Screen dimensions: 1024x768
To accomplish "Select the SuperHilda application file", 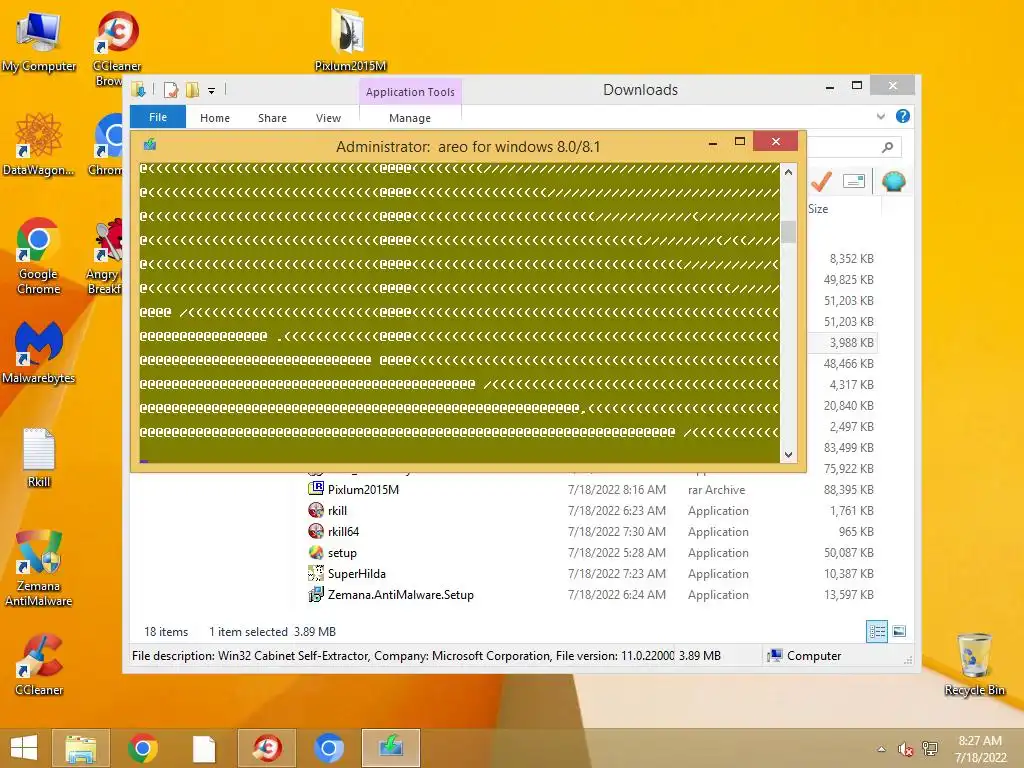I will tap(357, 573).
